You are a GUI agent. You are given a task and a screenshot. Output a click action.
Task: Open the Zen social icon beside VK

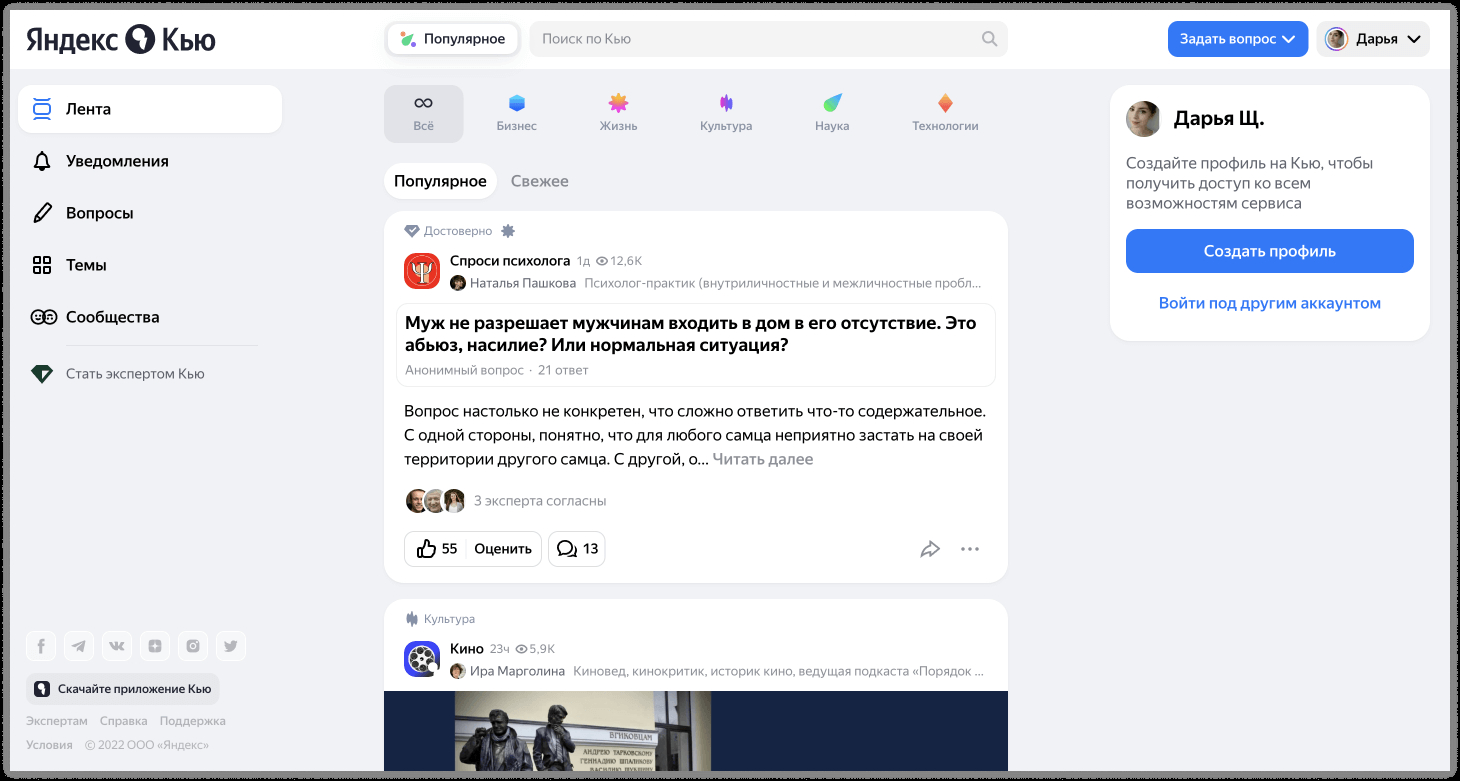pyautogui.click(x=155, y=646)
